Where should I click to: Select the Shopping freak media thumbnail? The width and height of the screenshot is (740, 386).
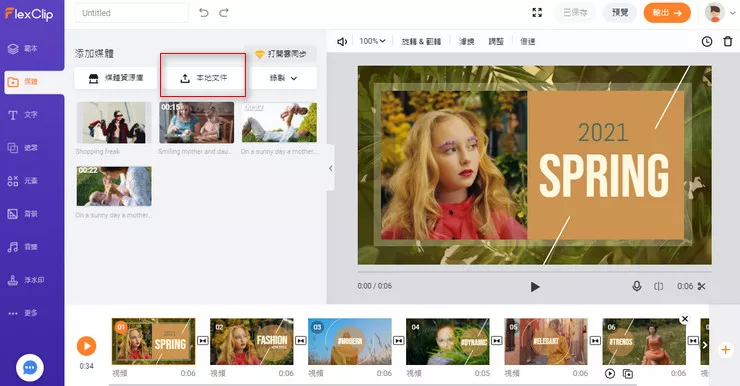(x=114, y=123)
